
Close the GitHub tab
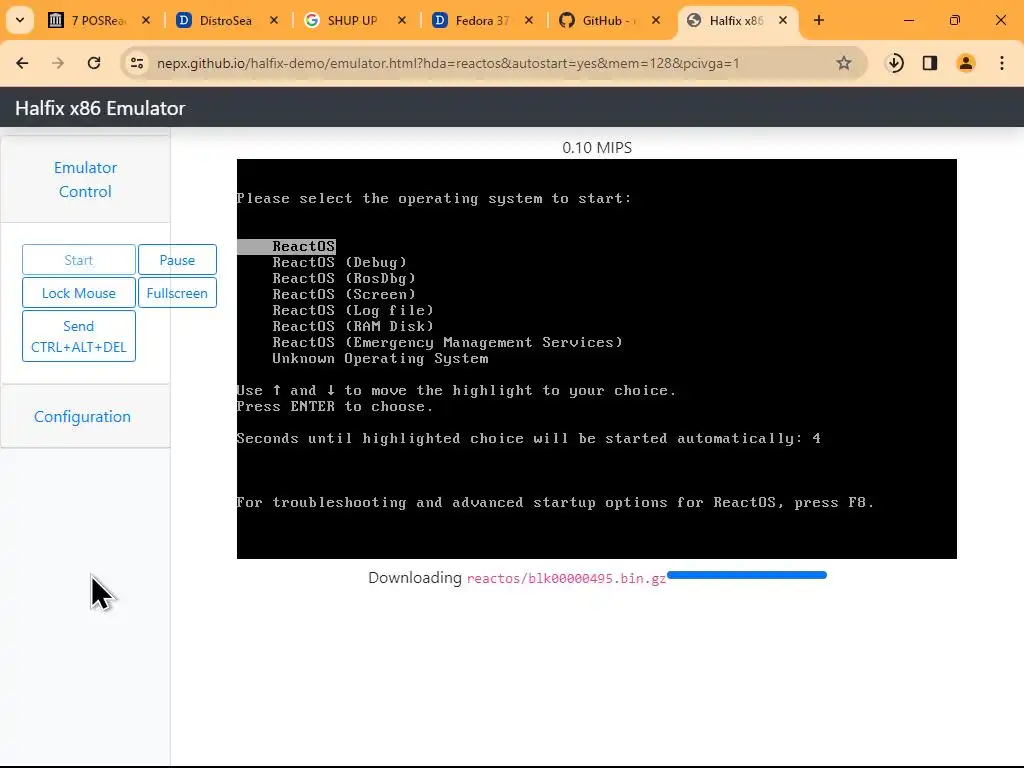[656, 20]
